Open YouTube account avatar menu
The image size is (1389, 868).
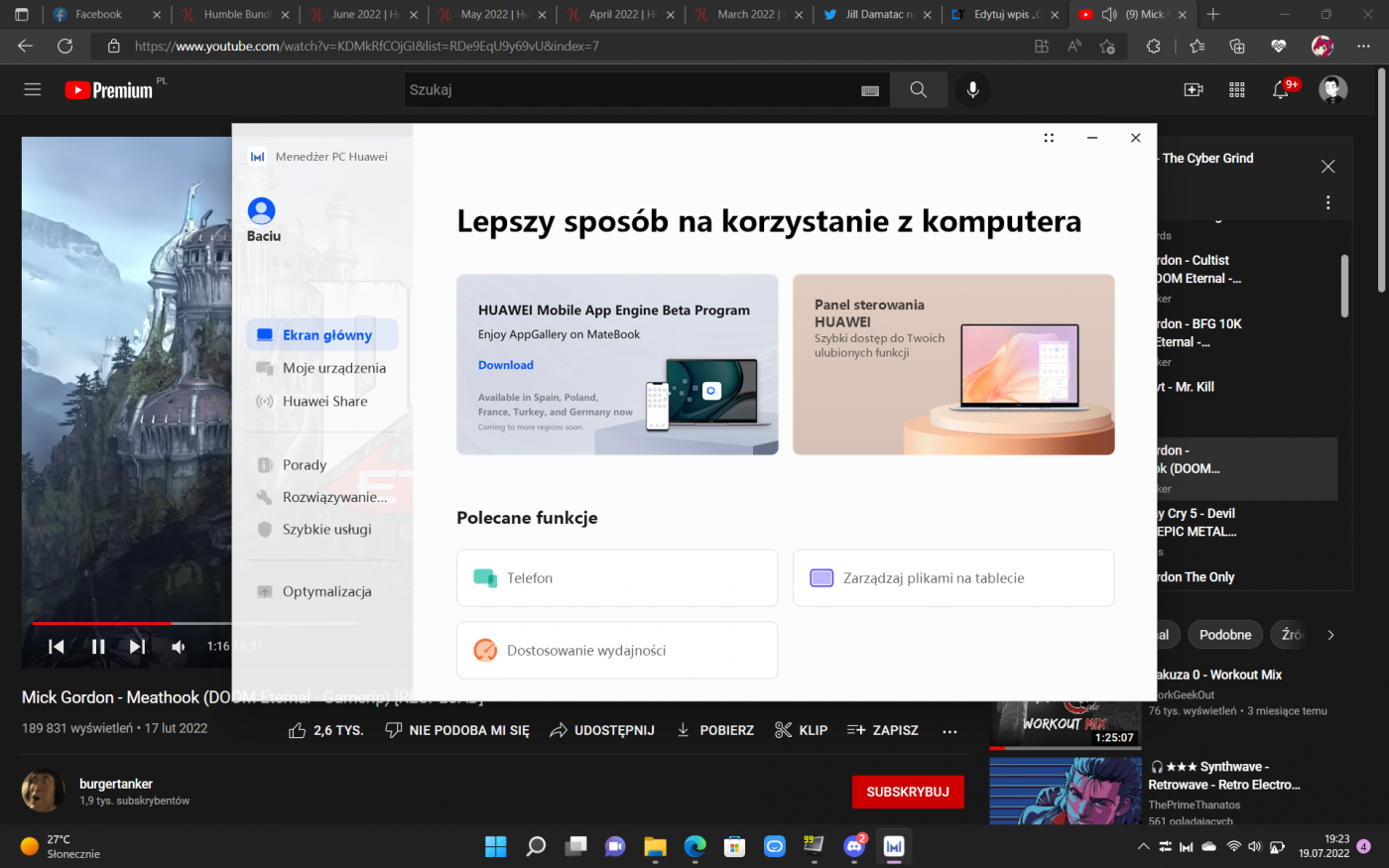(1332, 89)
